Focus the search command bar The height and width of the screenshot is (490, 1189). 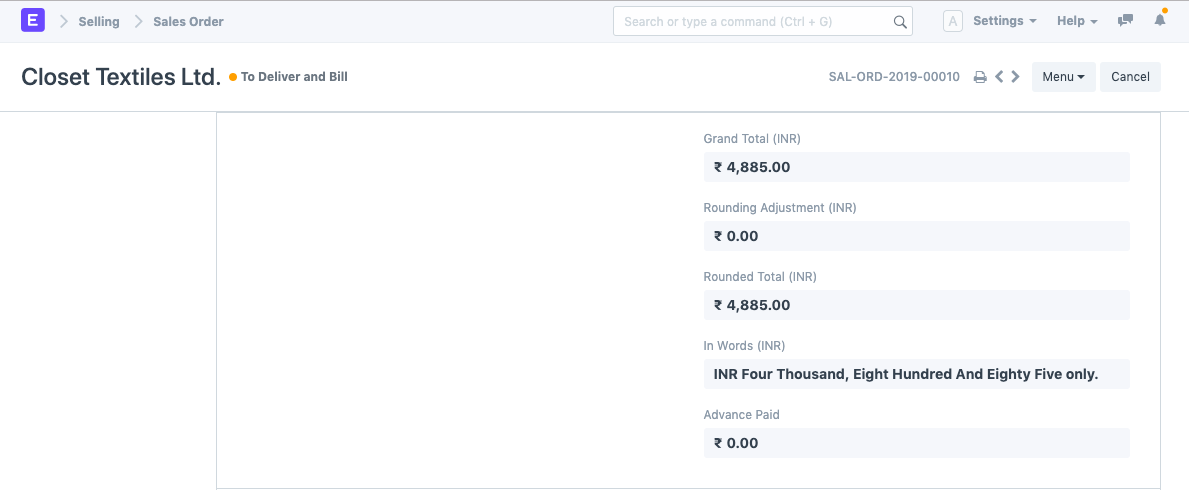755,21
